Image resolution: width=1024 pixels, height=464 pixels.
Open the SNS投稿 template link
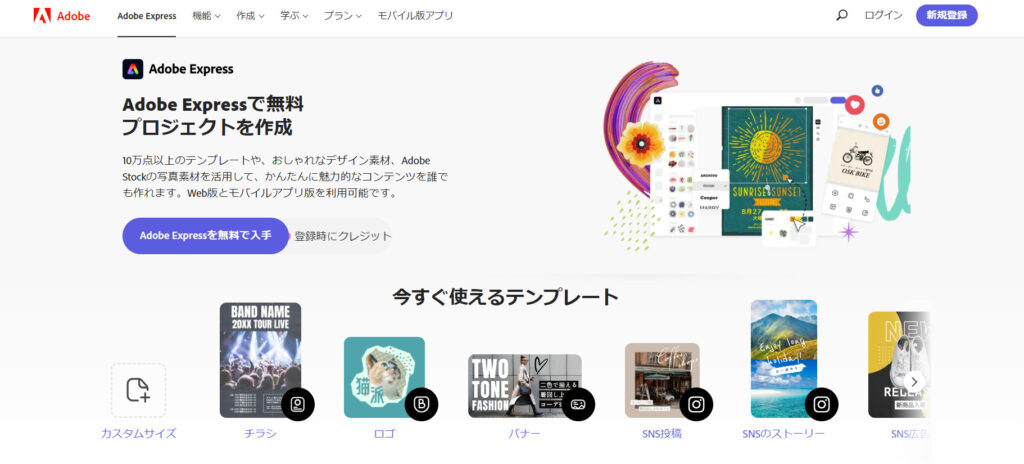[662, 433]
